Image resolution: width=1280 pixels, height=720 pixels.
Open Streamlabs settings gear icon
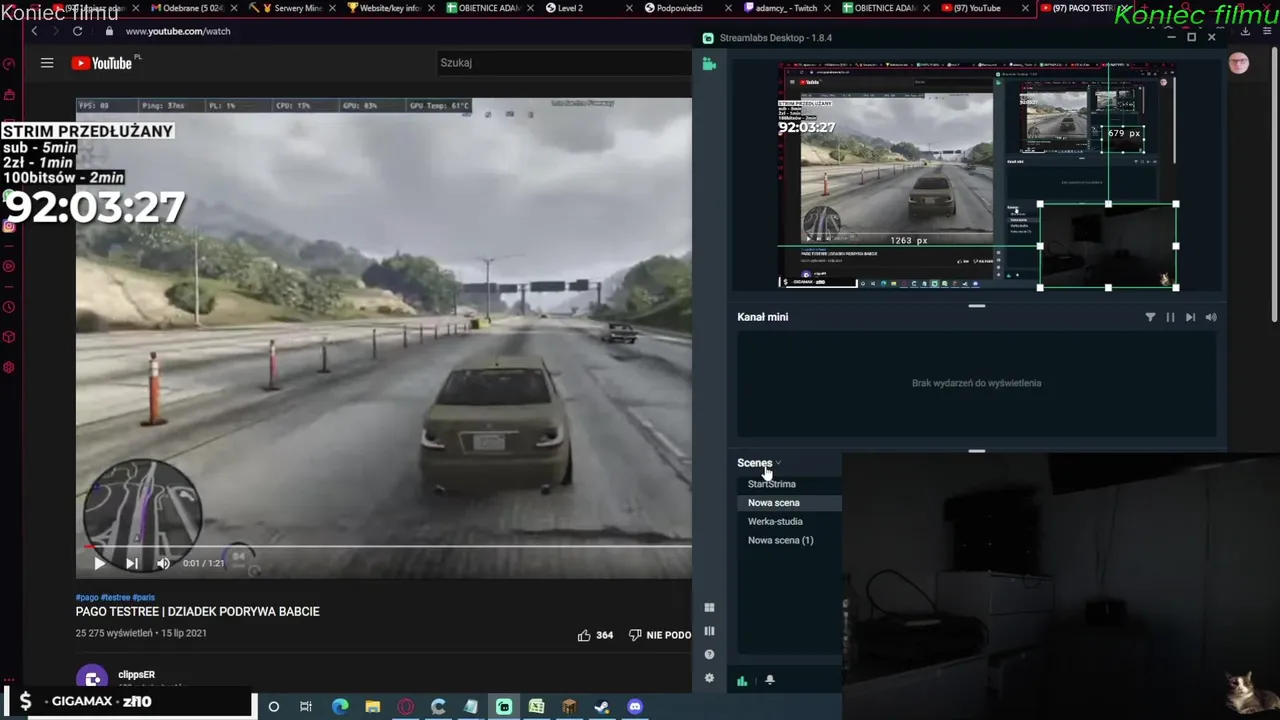709,678
